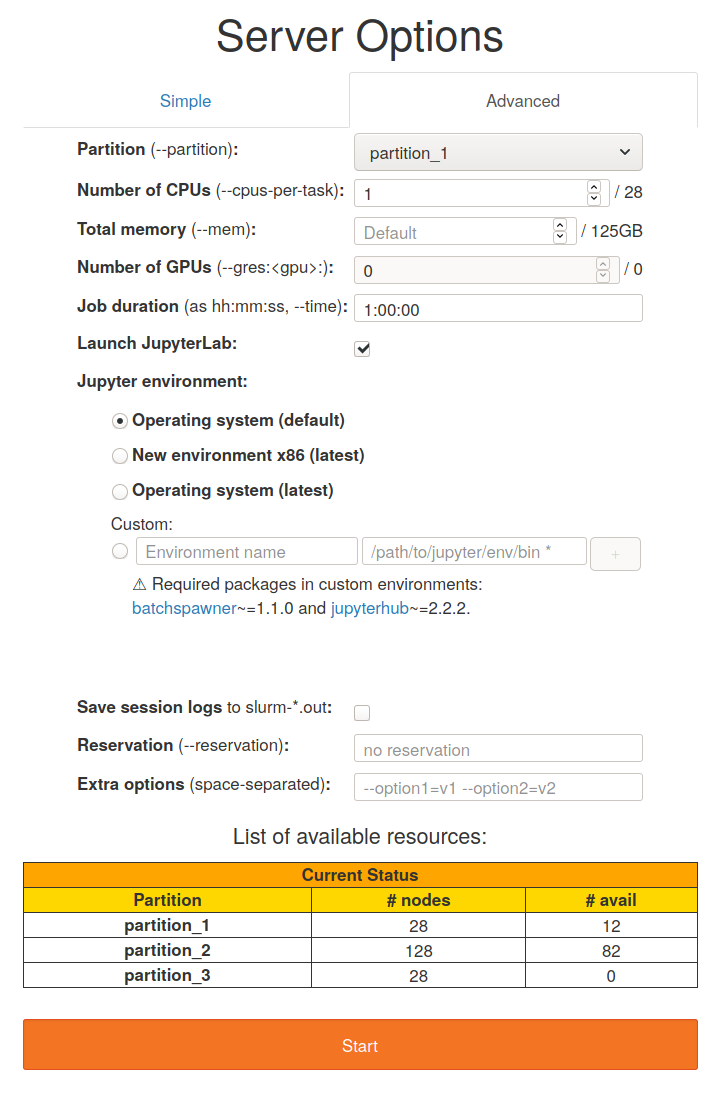Decrement the Total memory stepper

click(x=560, y=236)
